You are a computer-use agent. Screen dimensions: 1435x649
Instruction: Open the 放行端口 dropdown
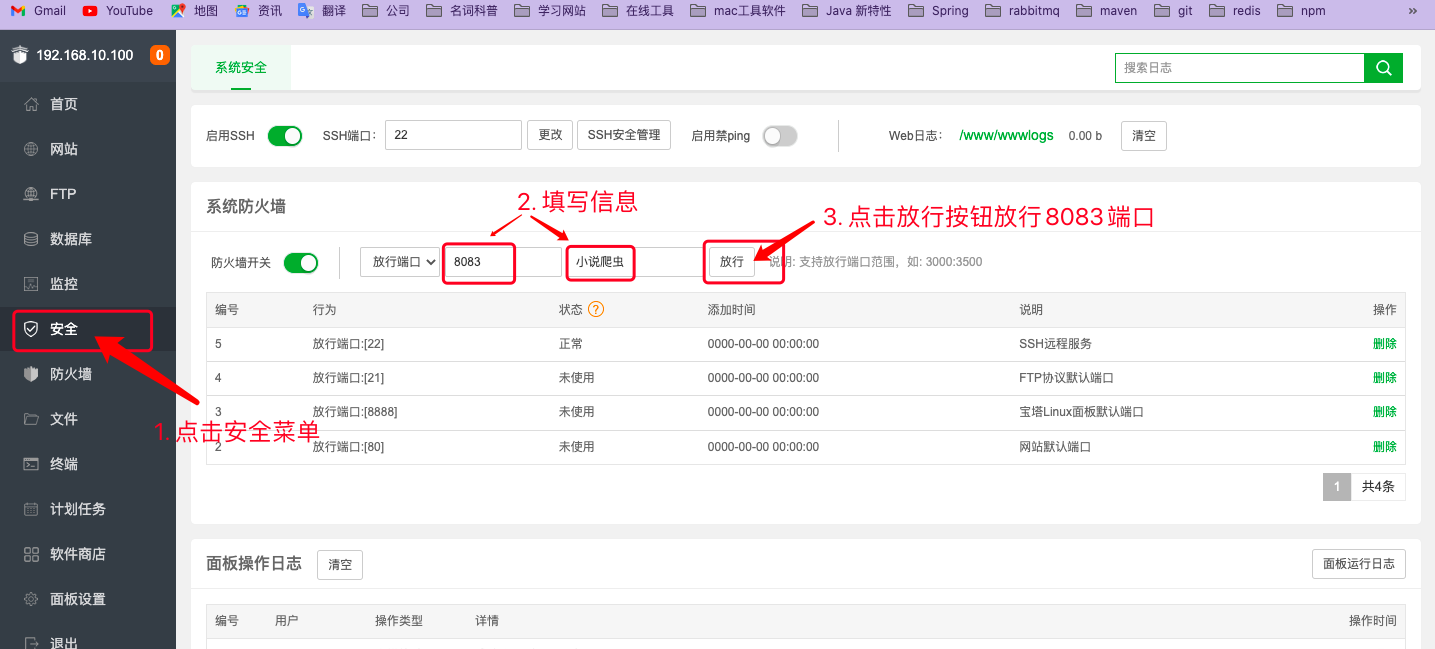400,262
